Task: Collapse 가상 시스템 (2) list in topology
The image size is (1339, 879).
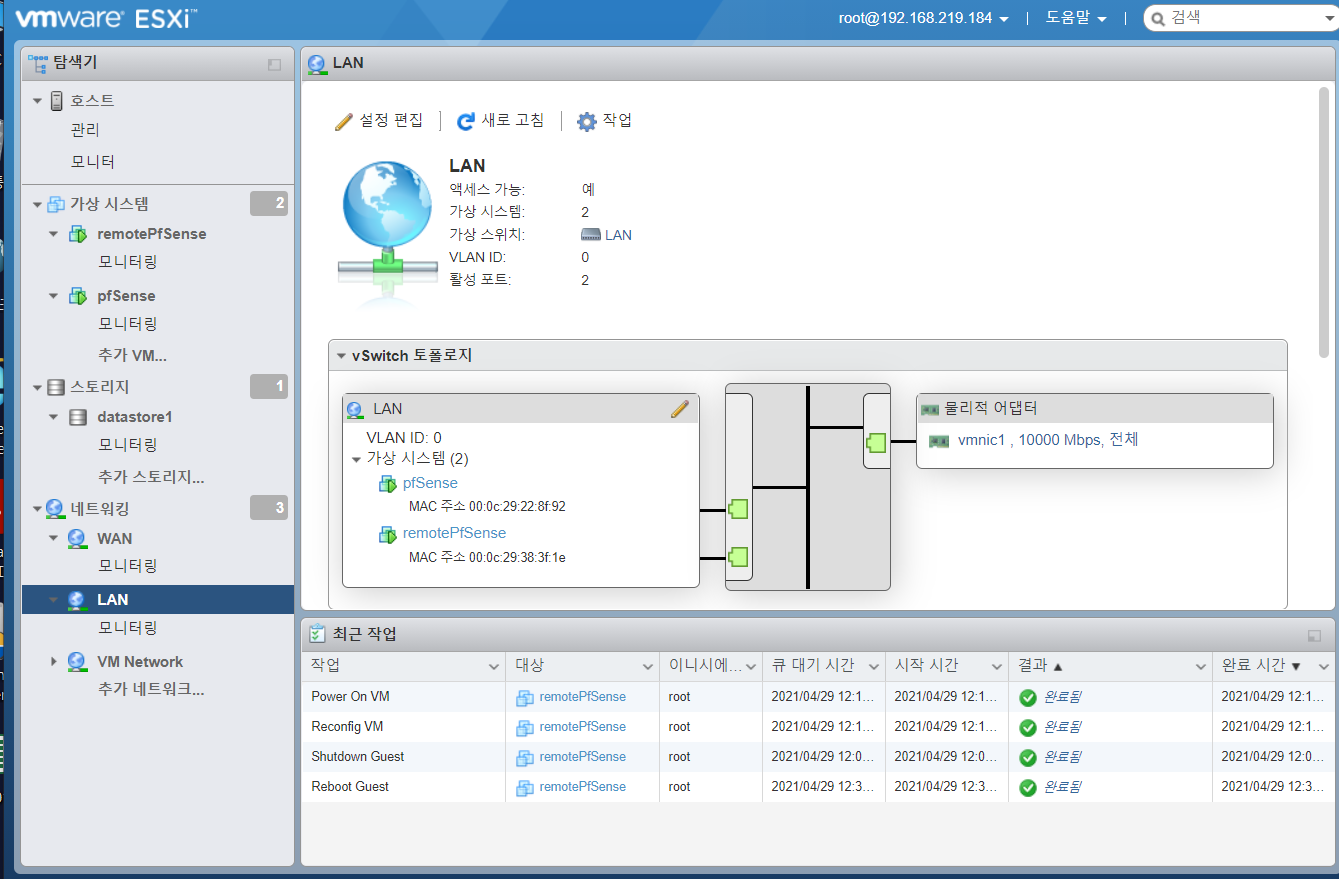Action: click(x=357, y=459)
